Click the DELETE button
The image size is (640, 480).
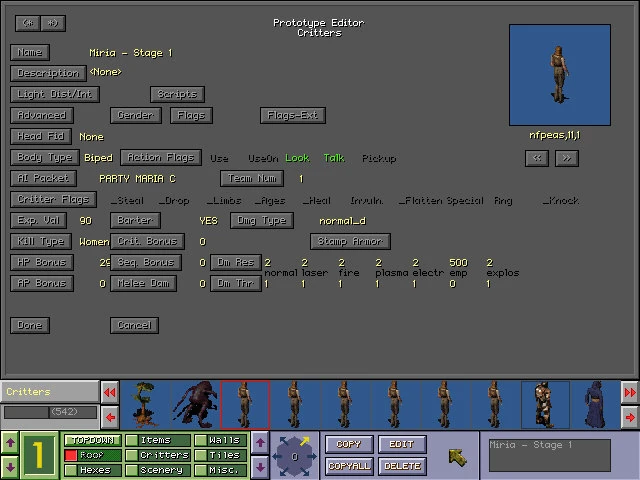tap(402, 466)
